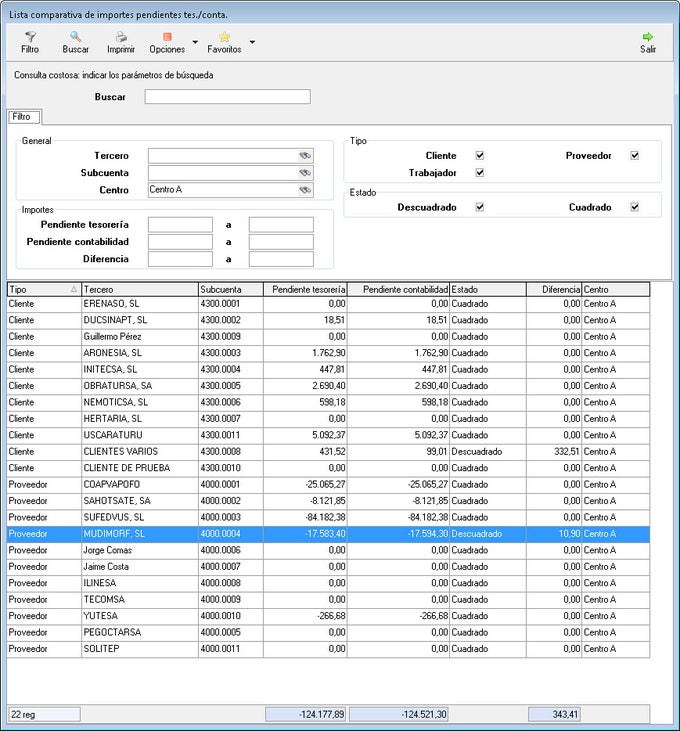Image resolution: width=680 pixels, height=731 pixels.
Task: Select the ERENASO, SL row
Action: (328, 304)
